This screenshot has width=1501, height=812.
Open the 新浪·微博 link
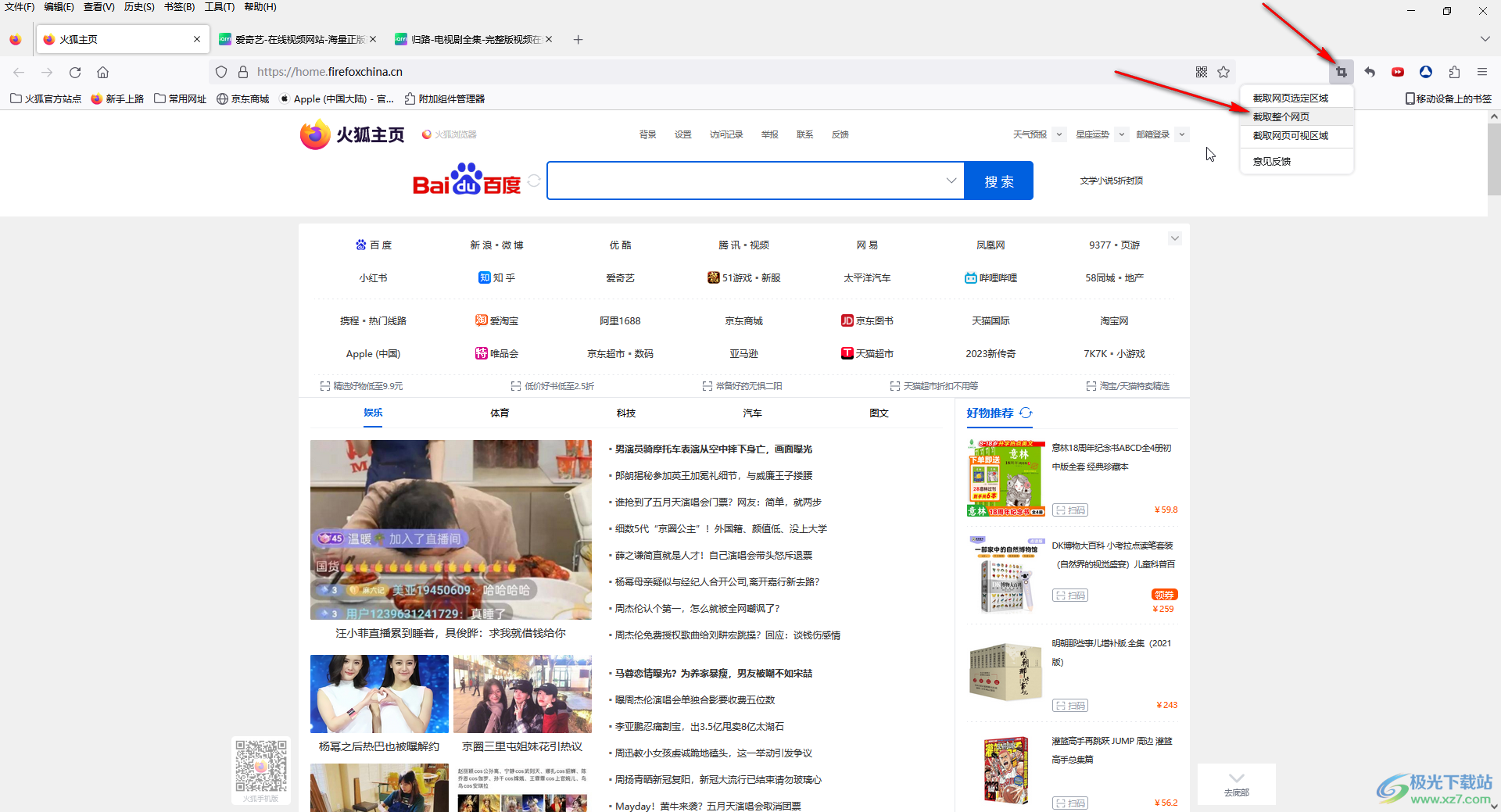(496, 245)
